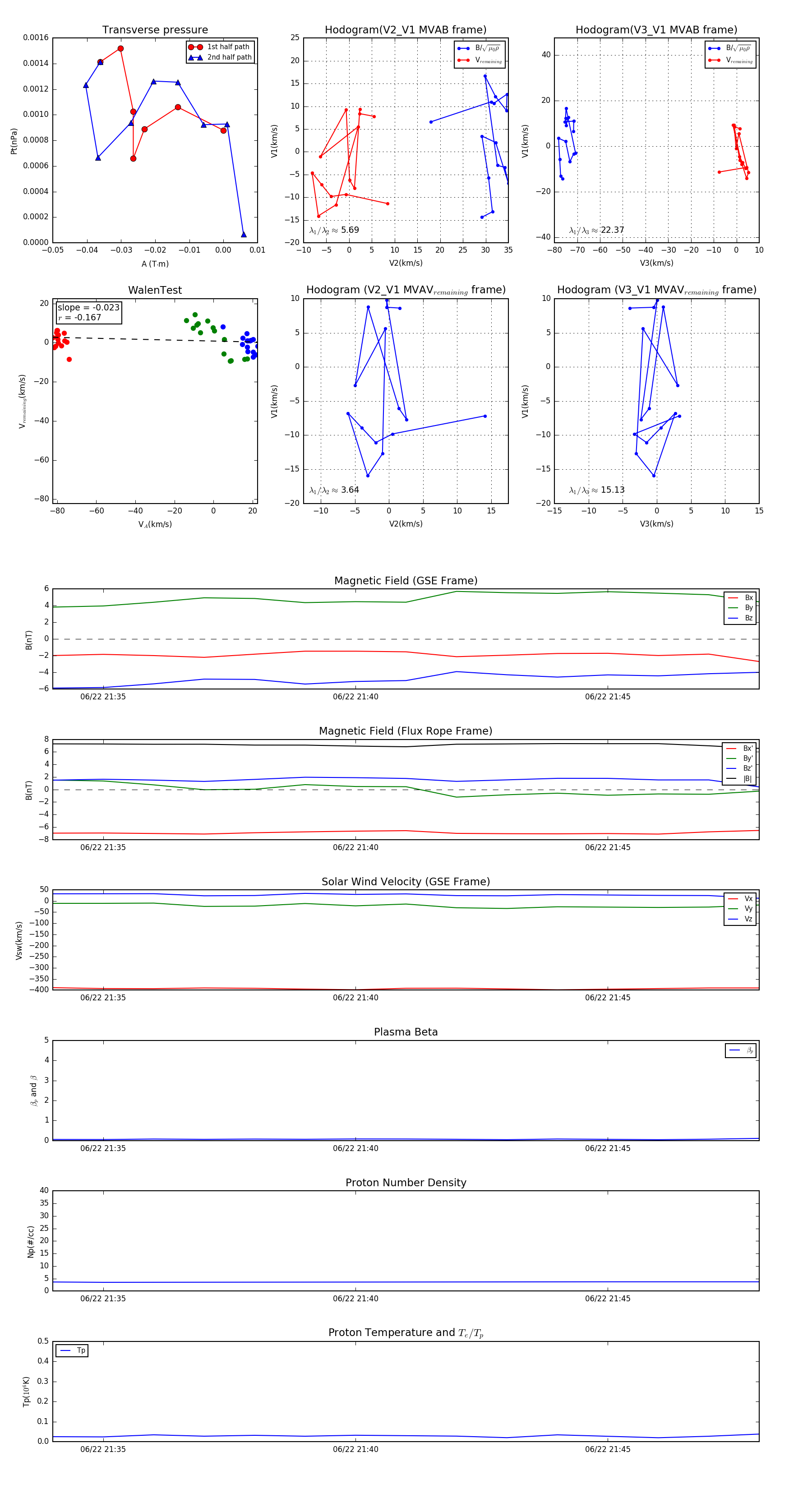Screen dimensions: 812x1489
Task: Click the "WalenTest" plot title
Action: [x=155, y=290]
